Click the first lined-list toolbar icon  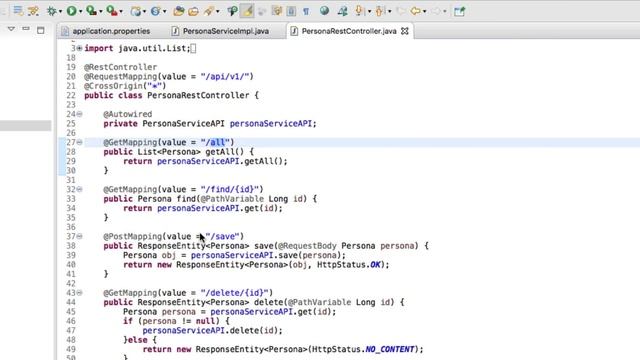[x=18, y=10]
